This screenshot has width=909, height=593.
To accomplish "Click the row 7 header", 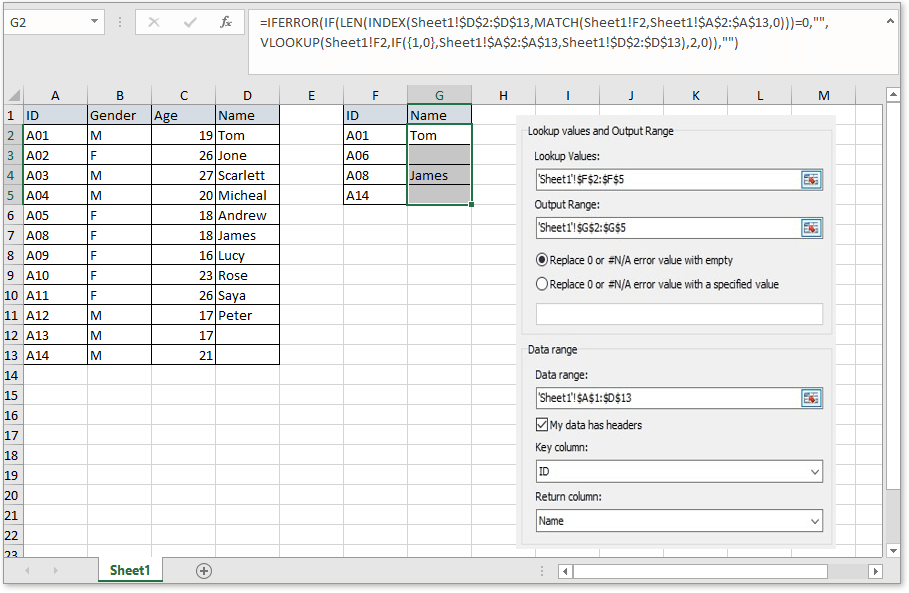I will click(x=12, y=235).
